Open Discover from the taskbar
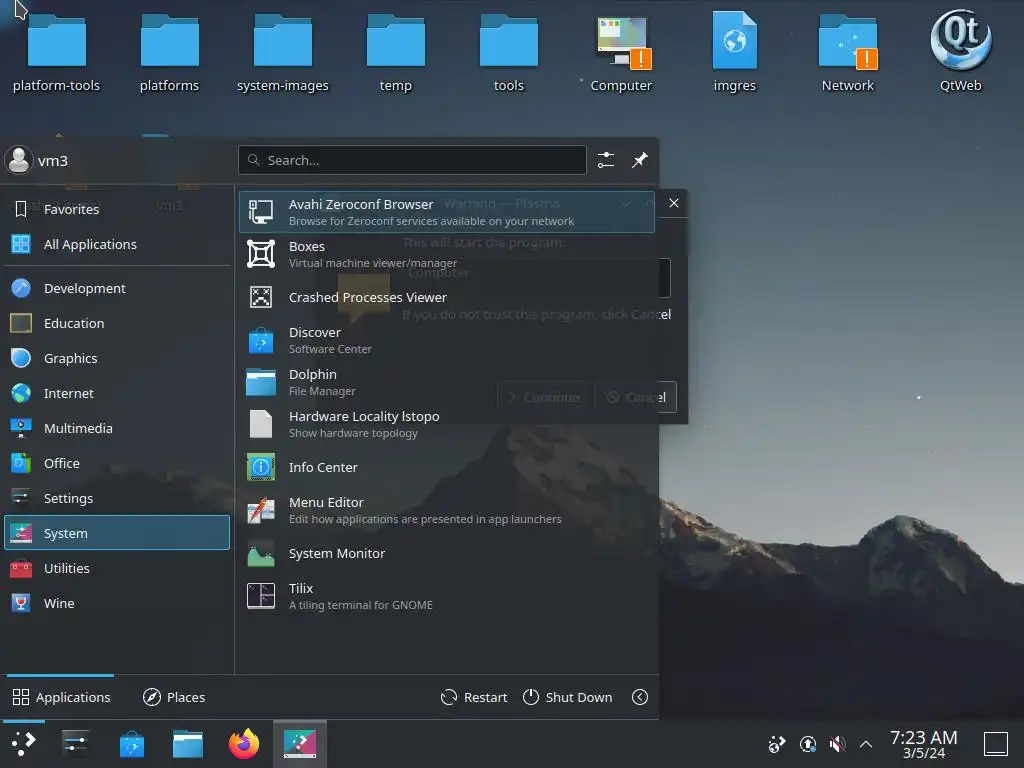Screen dimensions: 1024x768 pos(132,744)
